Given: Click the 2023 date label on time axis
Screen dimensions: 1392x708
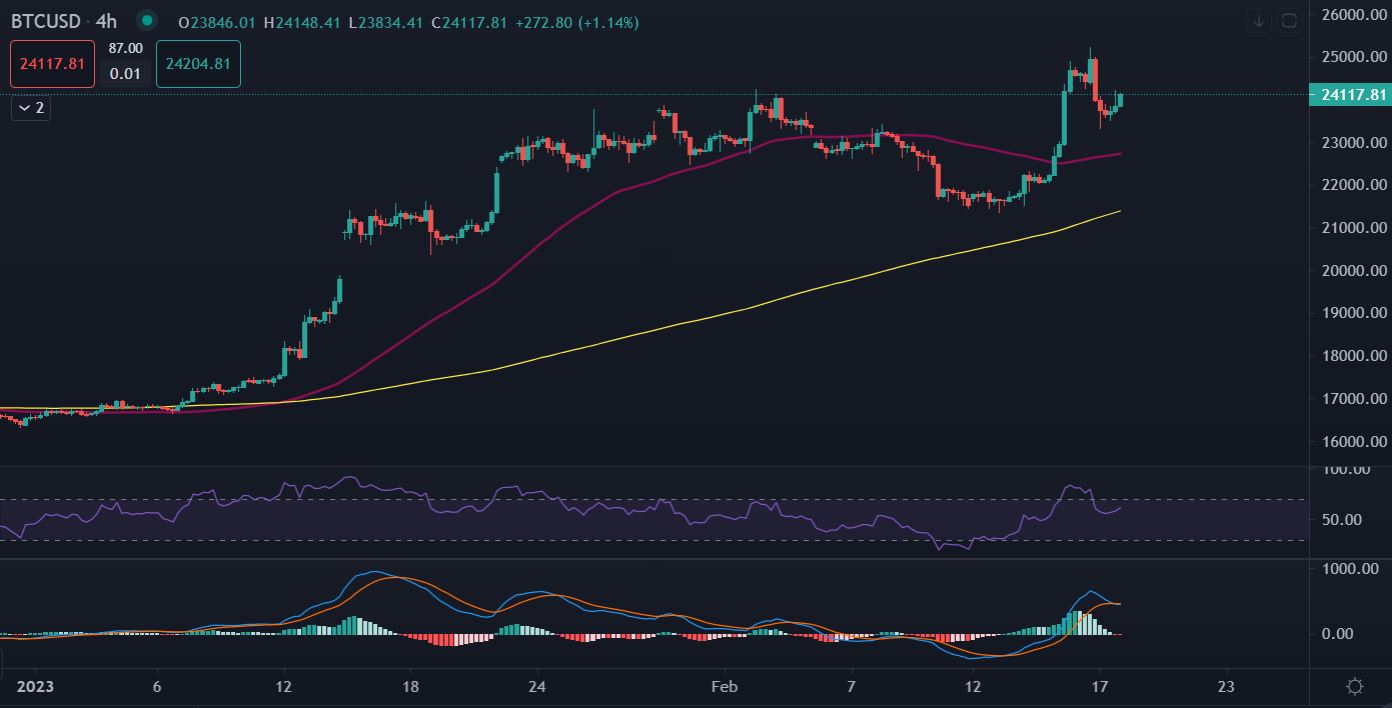Looking at the screenshot, I should pyautogui.click(x=35, y=687).
